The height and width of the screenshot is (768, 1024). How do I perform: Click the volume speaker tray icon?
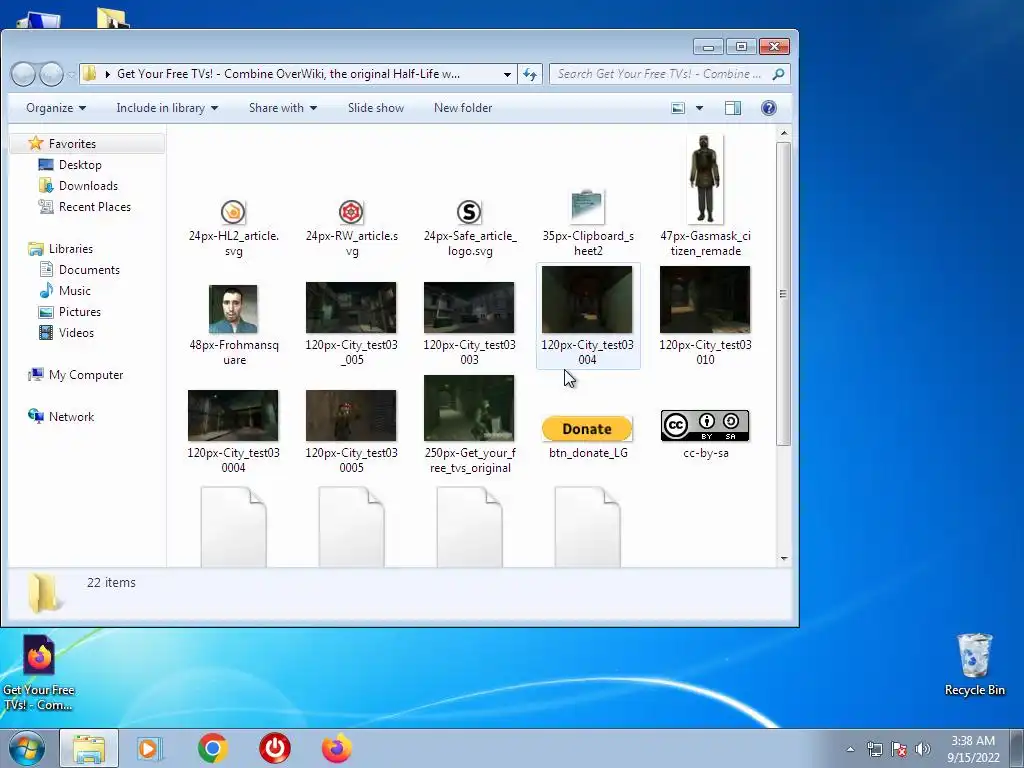(923, 749)
